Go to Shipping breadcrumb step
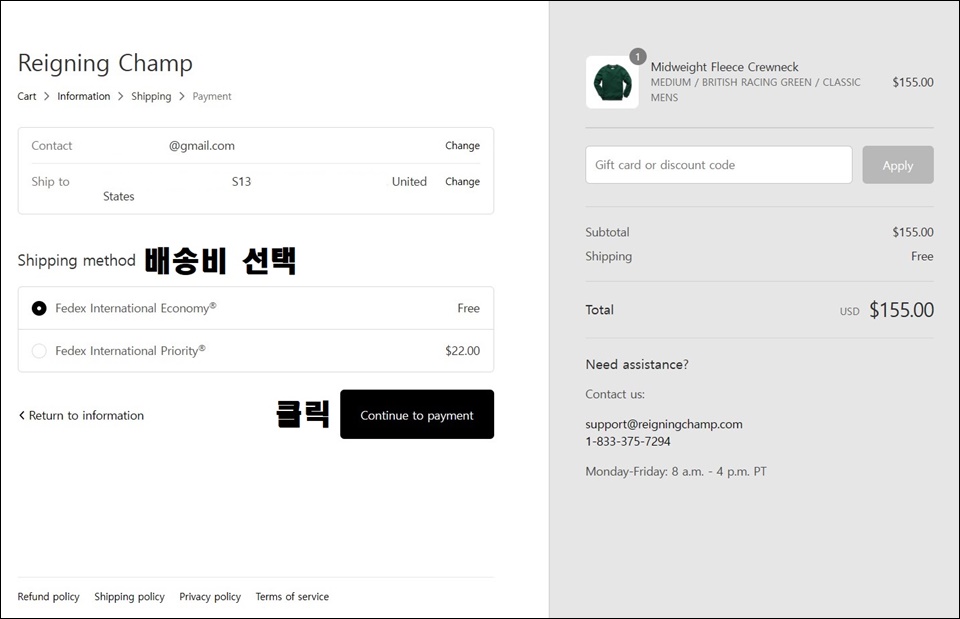Image resolution: width=960 pixels, height=619 pixels. pyautogui.click(x=151, y=96)
